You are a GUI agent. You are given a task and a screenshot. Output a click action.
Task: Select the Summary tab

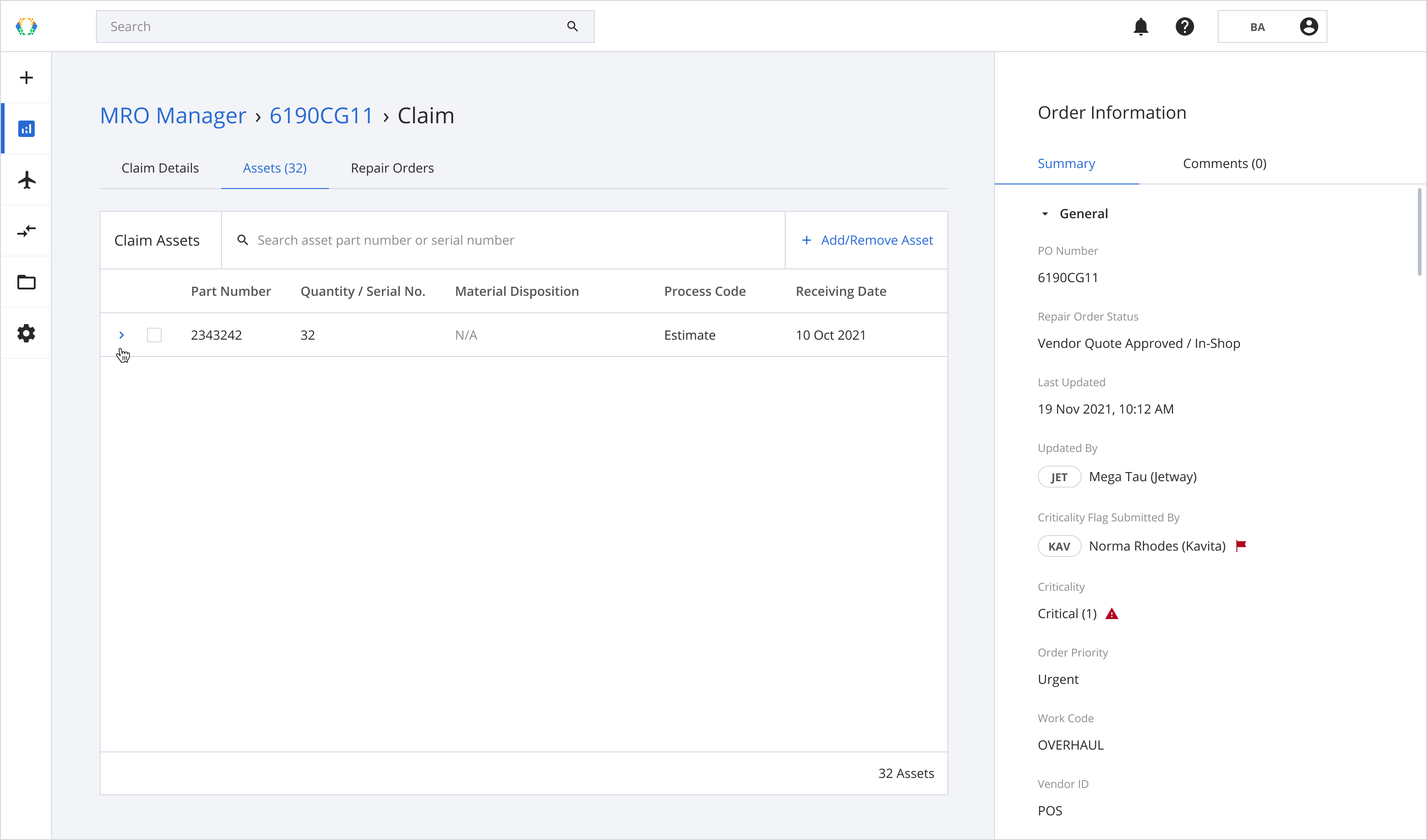pyautogui.click(x=1066, y=163)
